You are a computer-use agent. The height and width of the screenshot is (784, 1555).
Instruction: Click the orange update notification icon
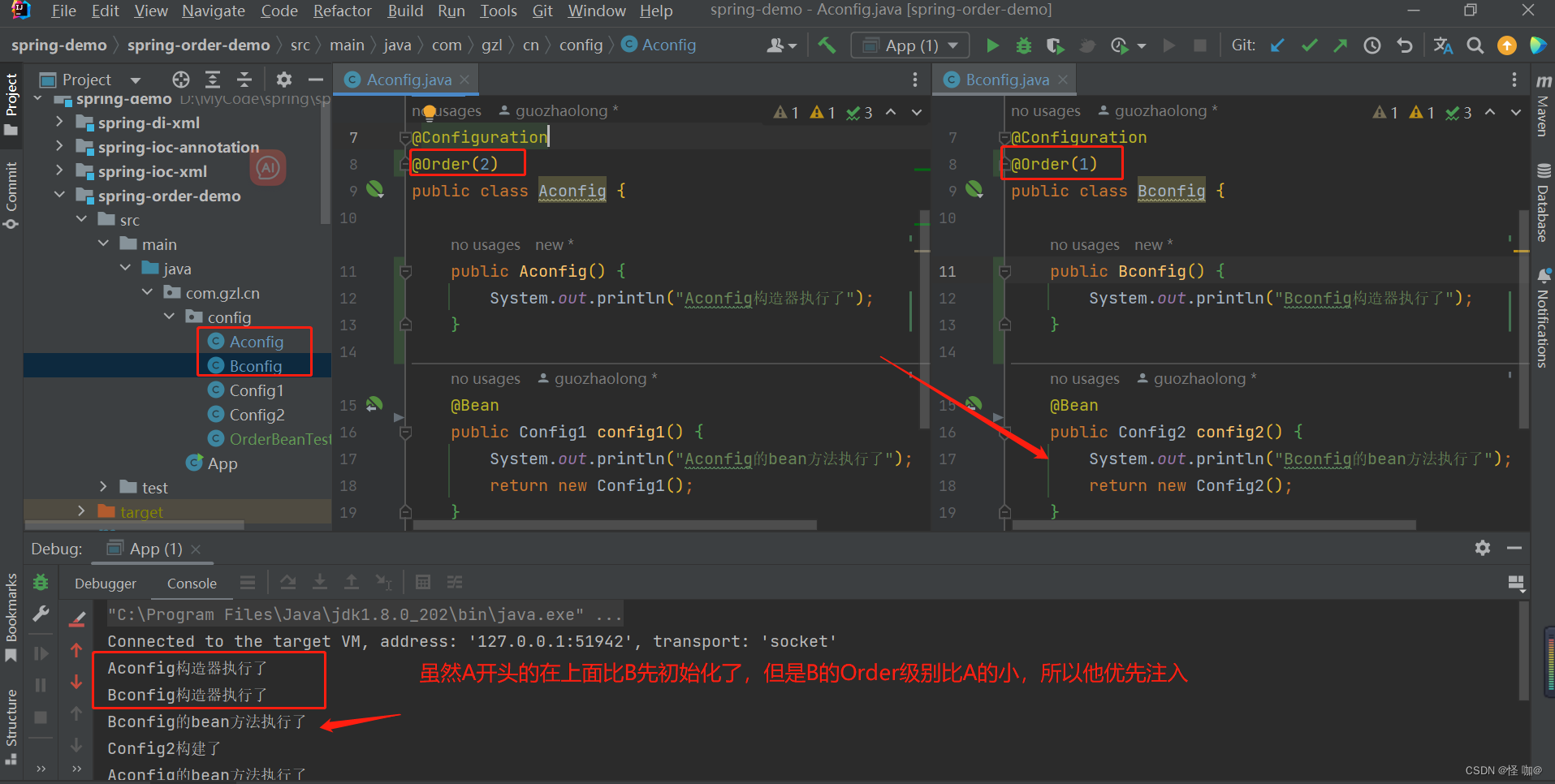pyautogui.click(x=1507, y=45)
